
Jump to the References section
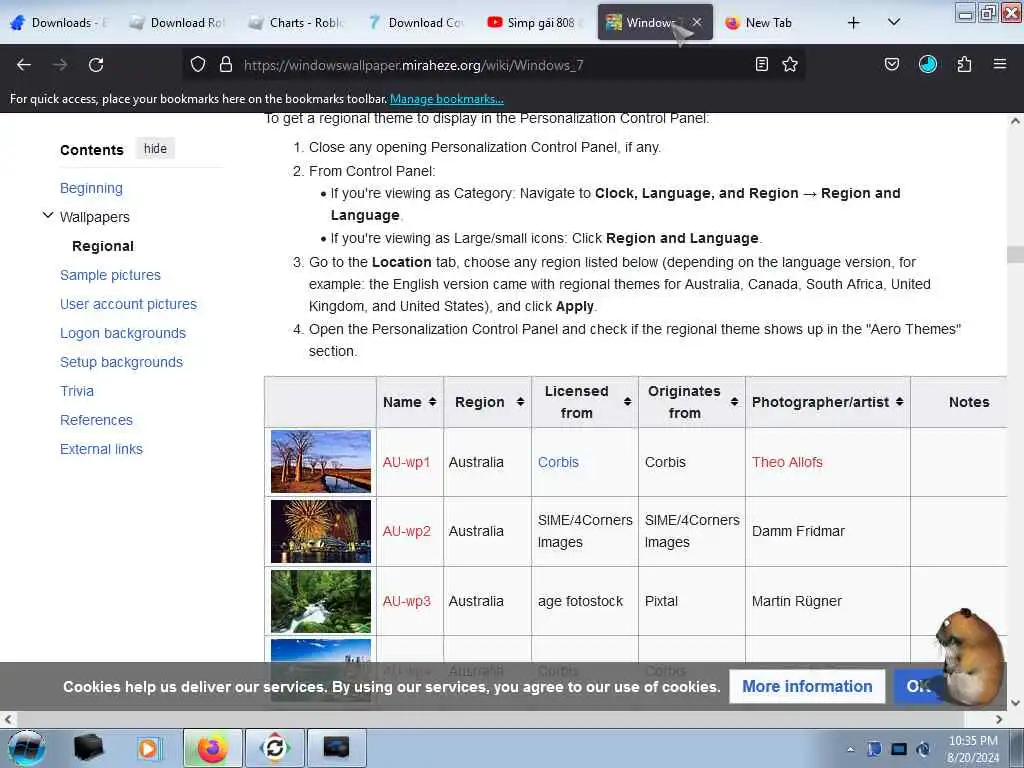(97, 420)
